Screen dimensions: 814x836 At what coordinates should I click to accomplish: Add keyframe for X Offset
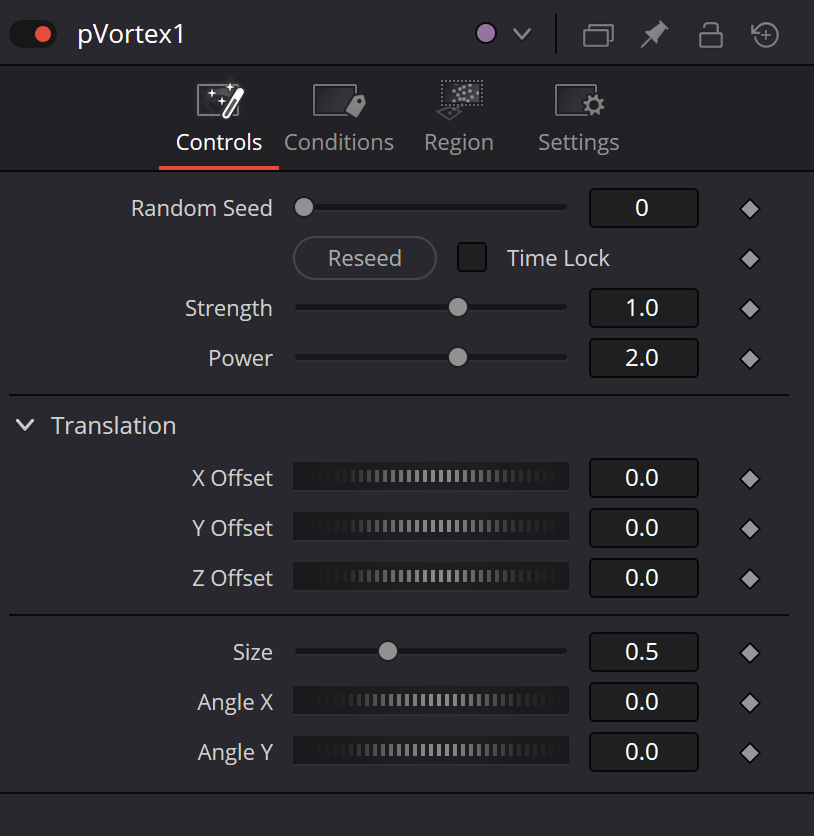(x=749, y=479)
